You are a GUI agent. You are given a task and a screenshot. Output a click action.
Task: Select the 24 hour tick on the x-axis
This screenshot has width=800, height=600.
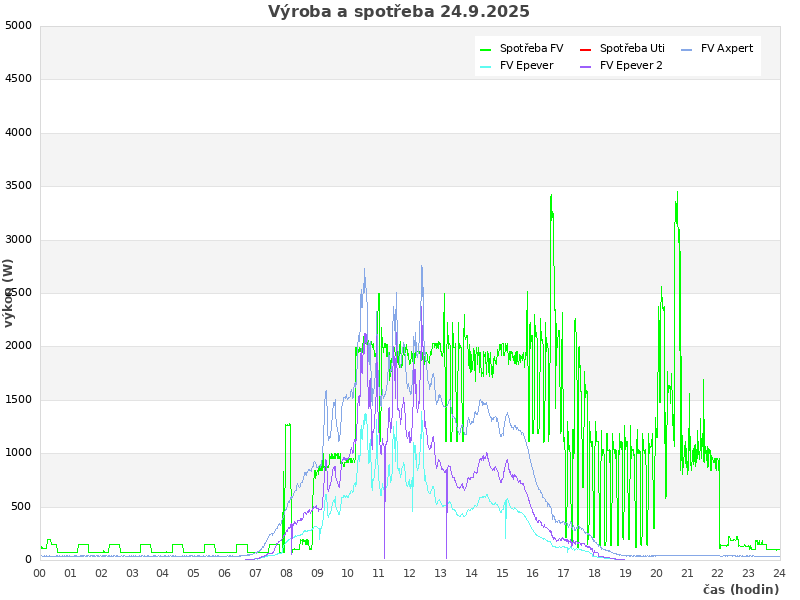(x=779, y=573)
